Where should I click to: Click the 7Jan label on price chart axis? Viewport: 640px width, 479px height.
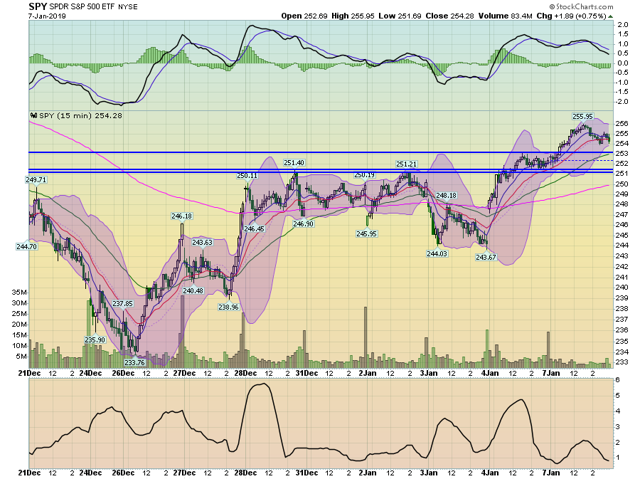[551, 373]
